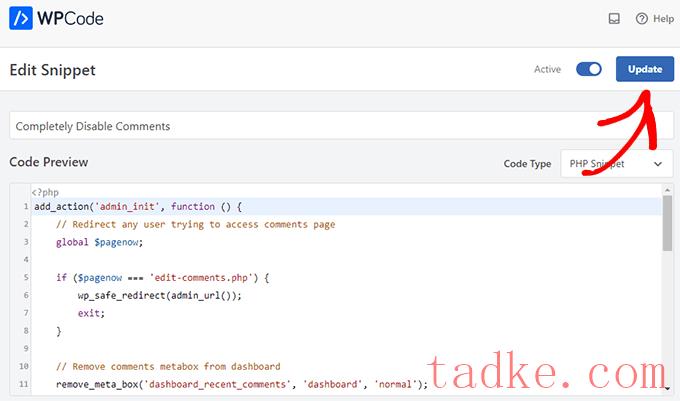The width and height of the screenshot is (680, 401).
Task: Click the Help question mark icon
Action: coord(641,19)
